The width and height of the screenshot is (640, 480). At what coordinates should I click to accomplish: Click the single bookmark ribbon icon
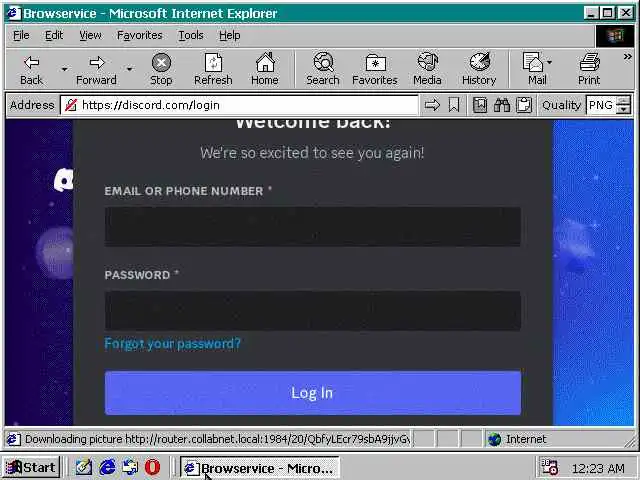click(x=454, y=105)
